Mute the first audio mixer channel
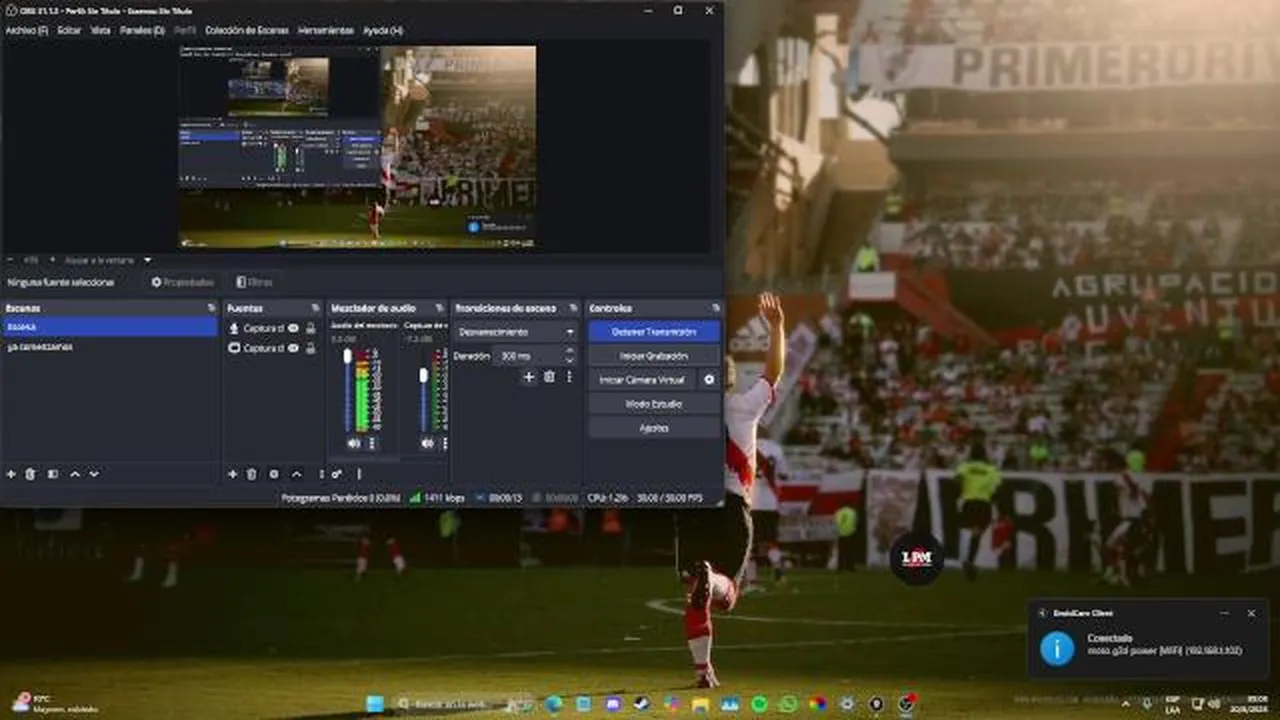1280x720 pixels. [353, 443]
